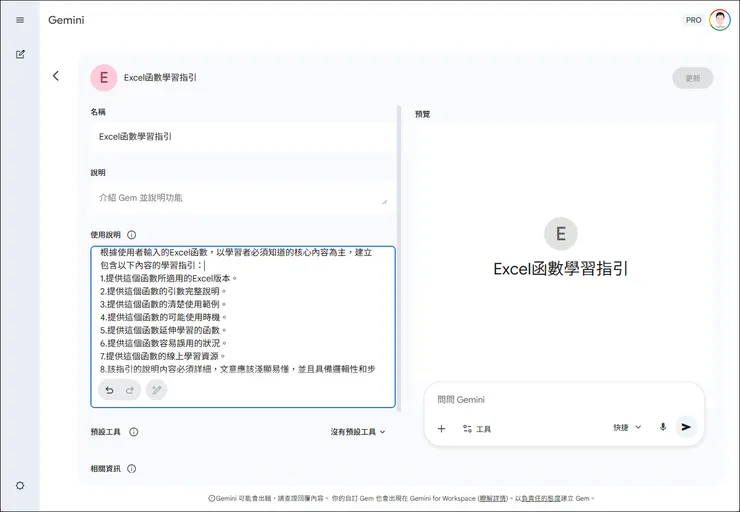740x512 pixels.
Task: Show info icon next to 相關資訊
Action: (x=132, y=469)
